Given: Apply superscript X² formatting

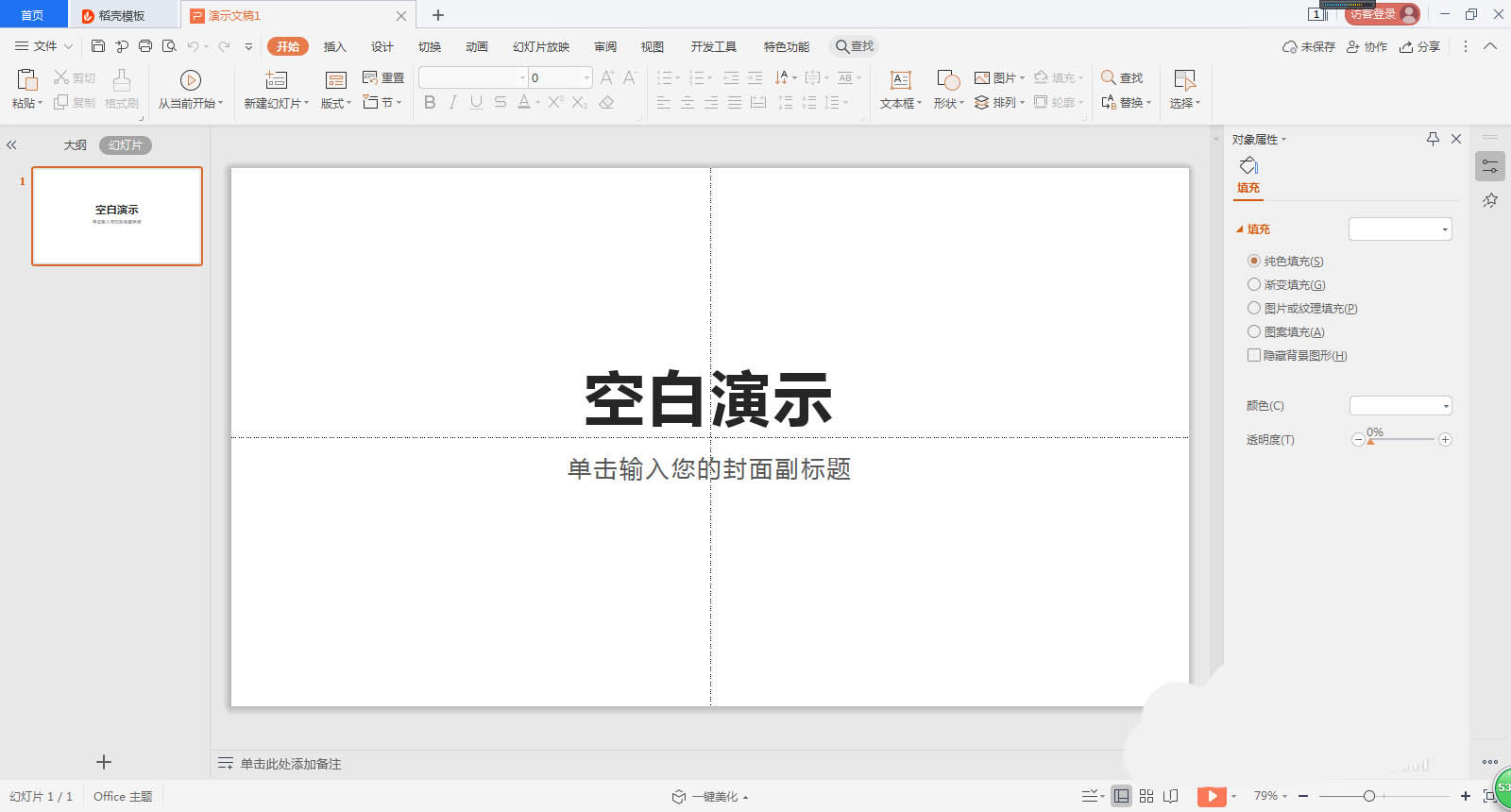Looking at the screenshot, I should [556, 102].
